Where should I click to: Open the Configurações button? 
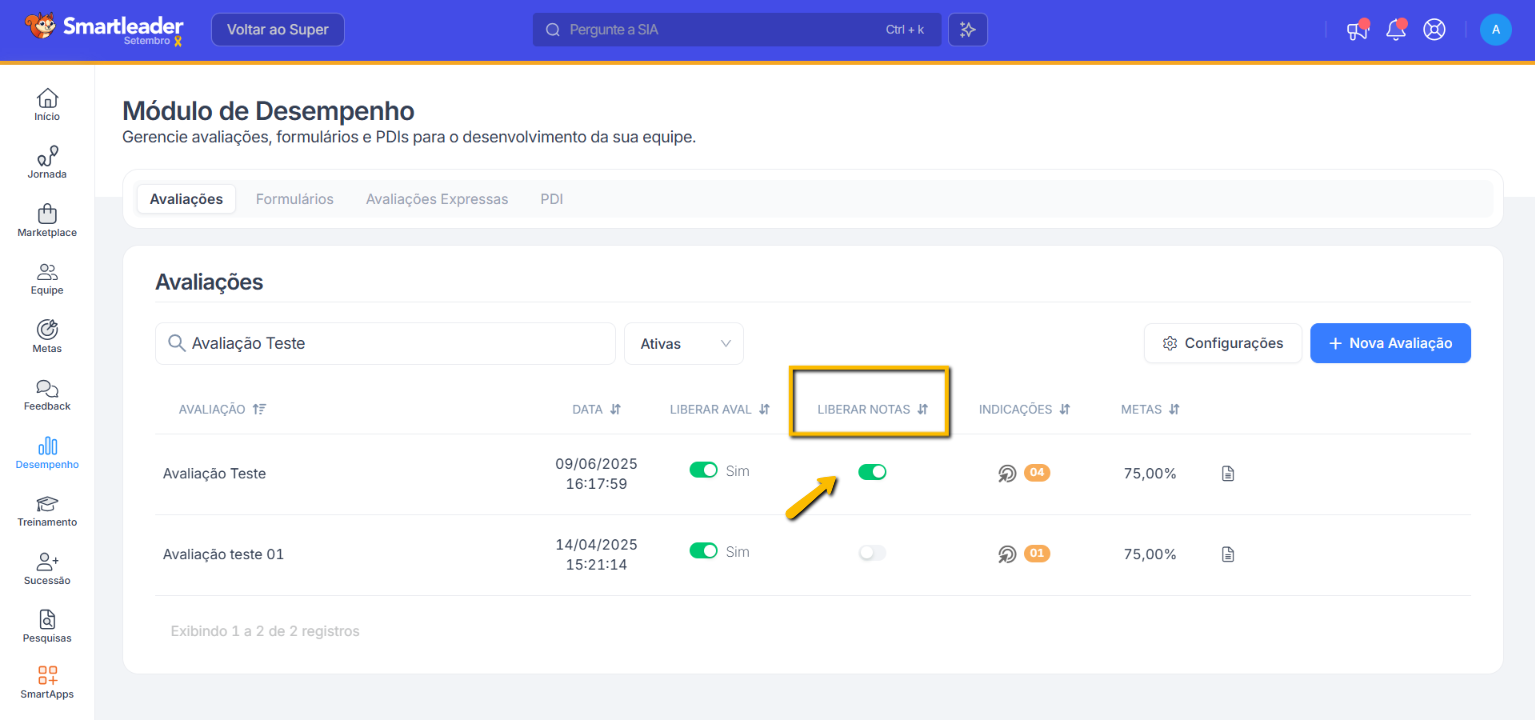point(1222,343)
